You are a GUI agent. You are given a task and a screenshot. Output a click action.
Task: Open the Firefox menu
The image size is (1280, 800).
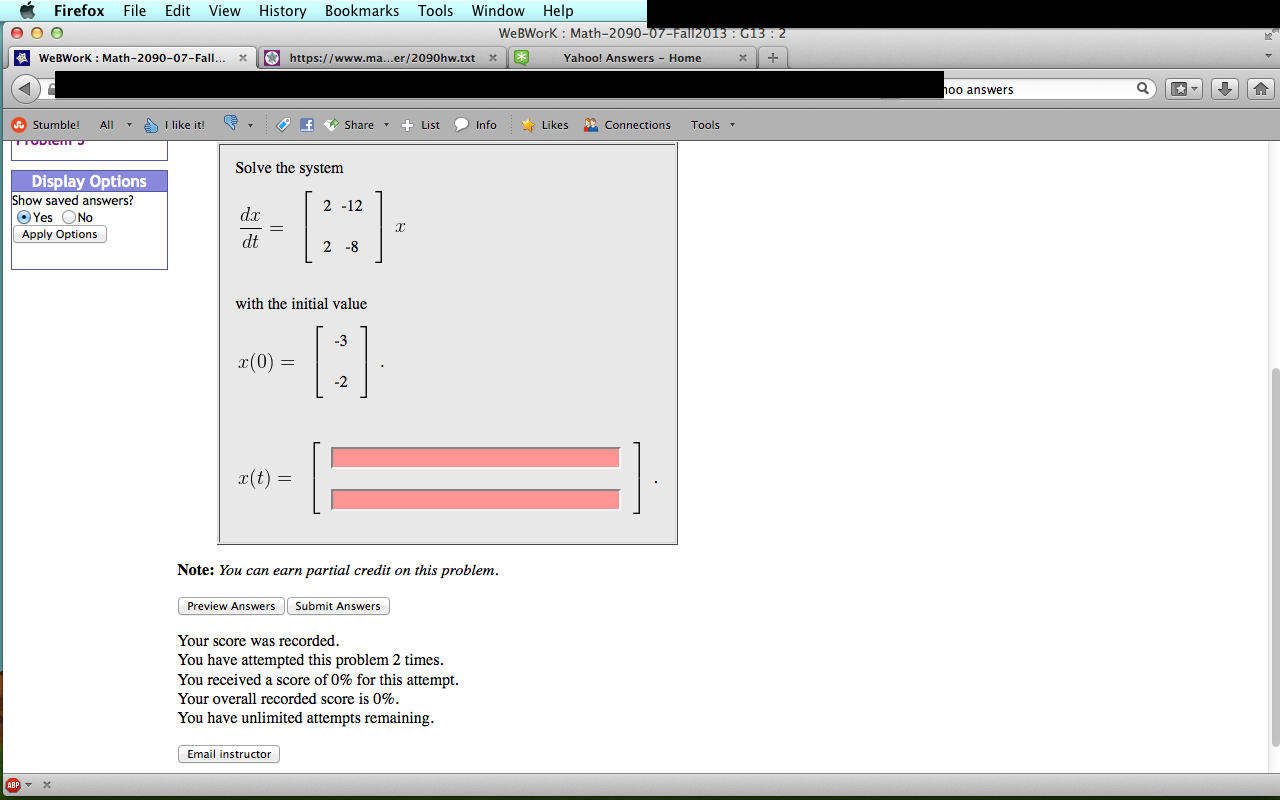click(79, 11)
